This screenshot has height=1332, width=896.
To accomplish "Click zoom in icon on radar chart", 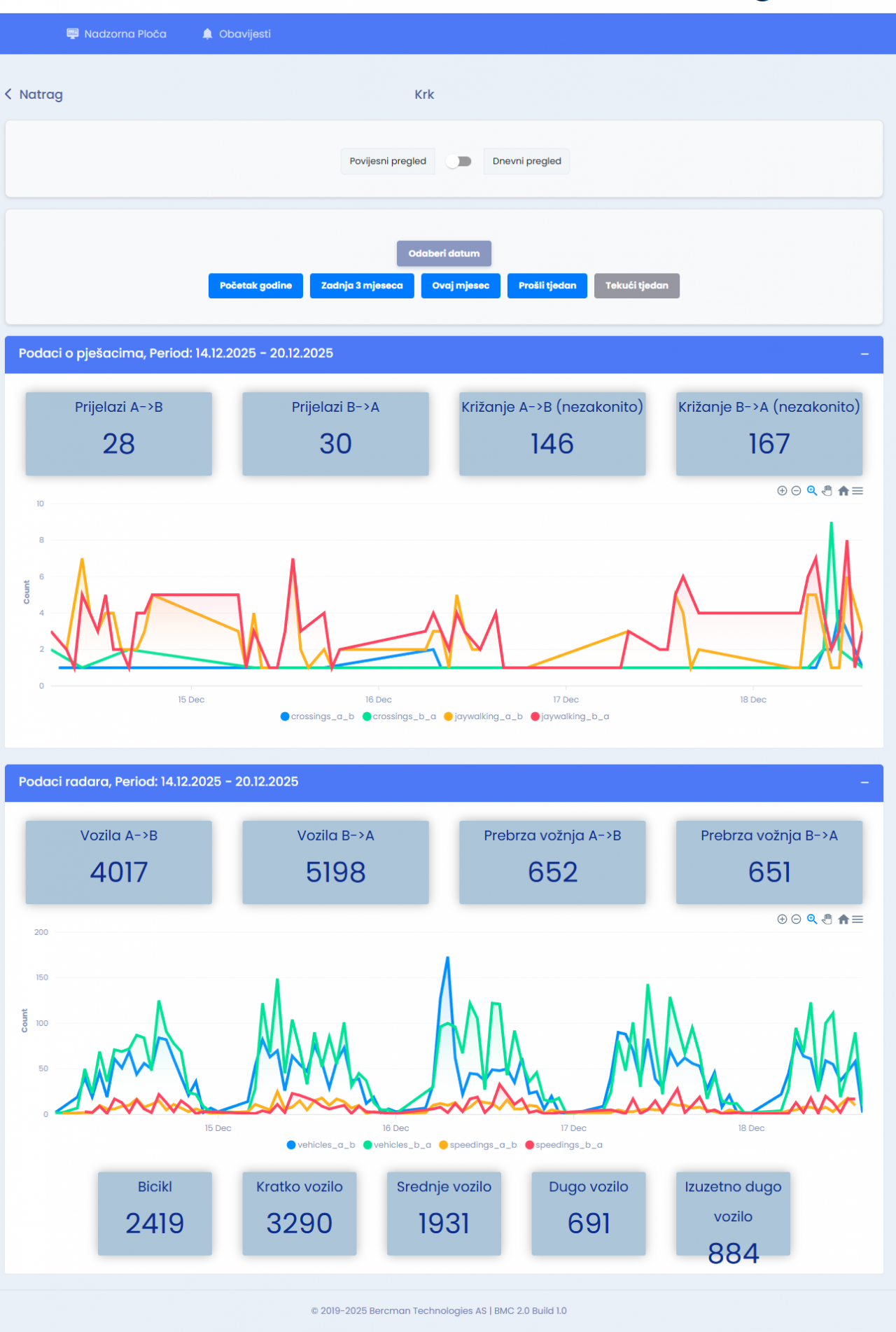I will point(782,919).
